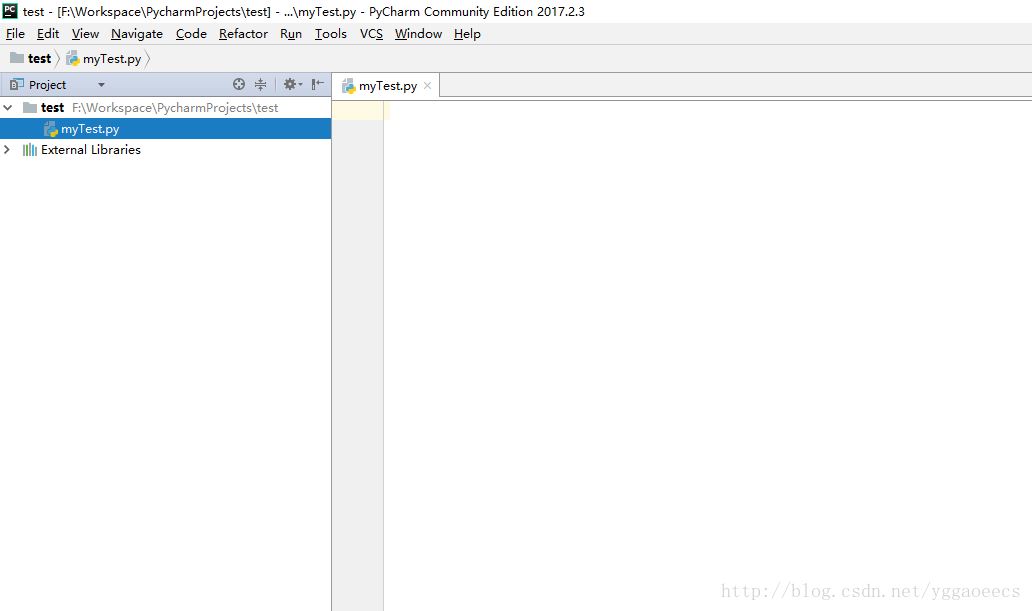Screen dimensions: 1032x611
Task: Open the Refactor menu
Action: point(243,34)
